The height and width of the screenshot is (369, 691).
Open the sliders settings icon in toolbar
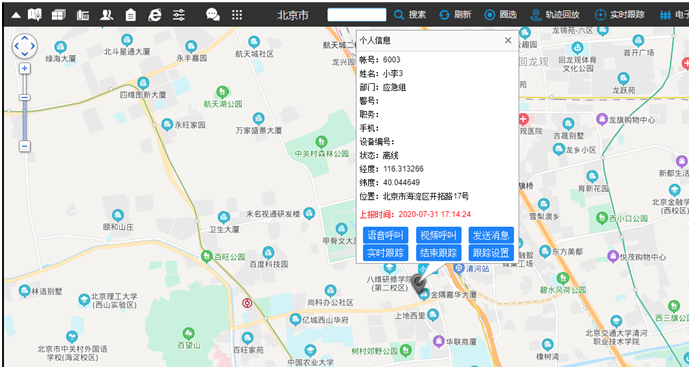point(178,15)
